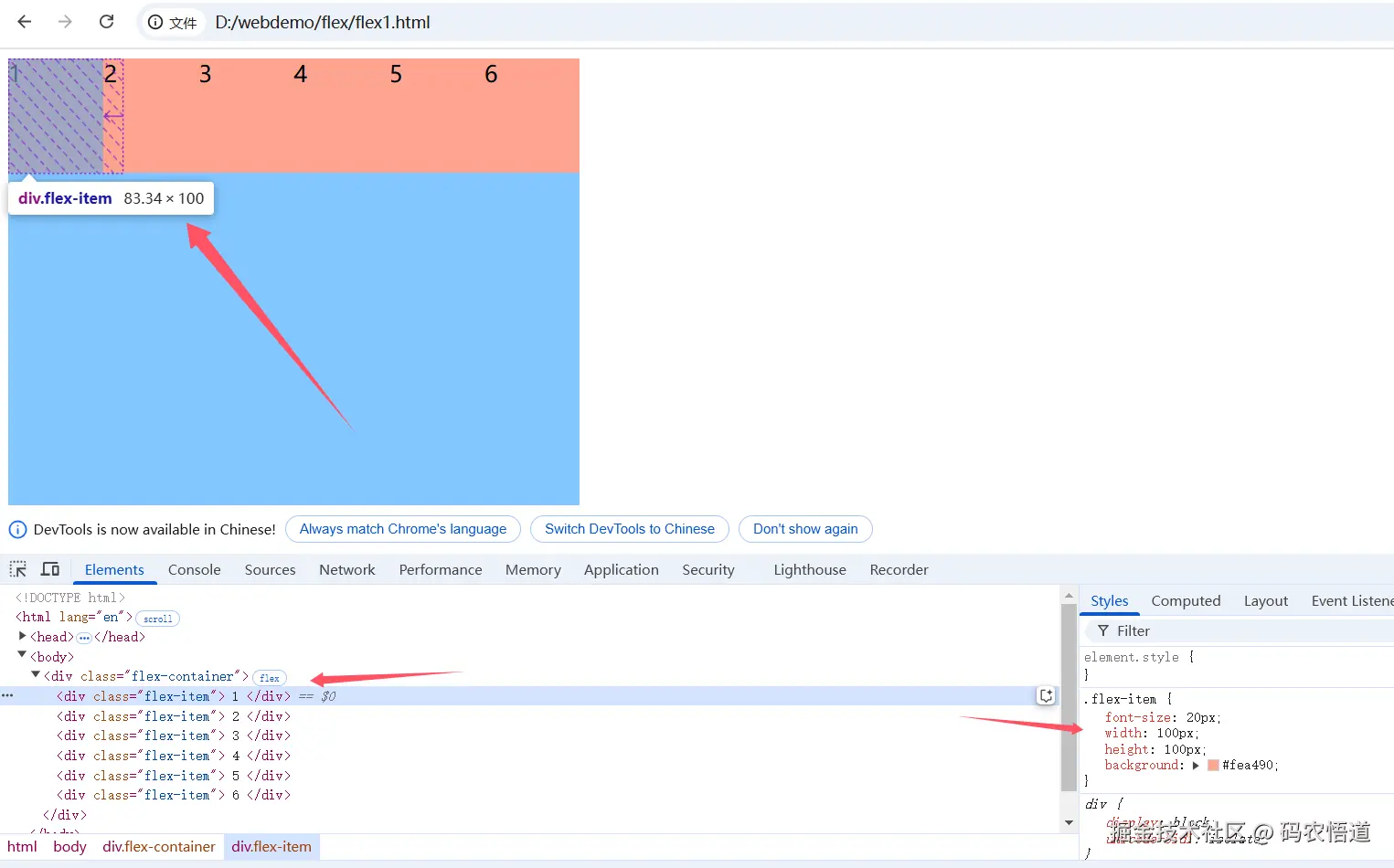The width and height of the screenshot is (1394, 868).
Task: Toggle the scroll badge on html element
Action: click(157, 619)
